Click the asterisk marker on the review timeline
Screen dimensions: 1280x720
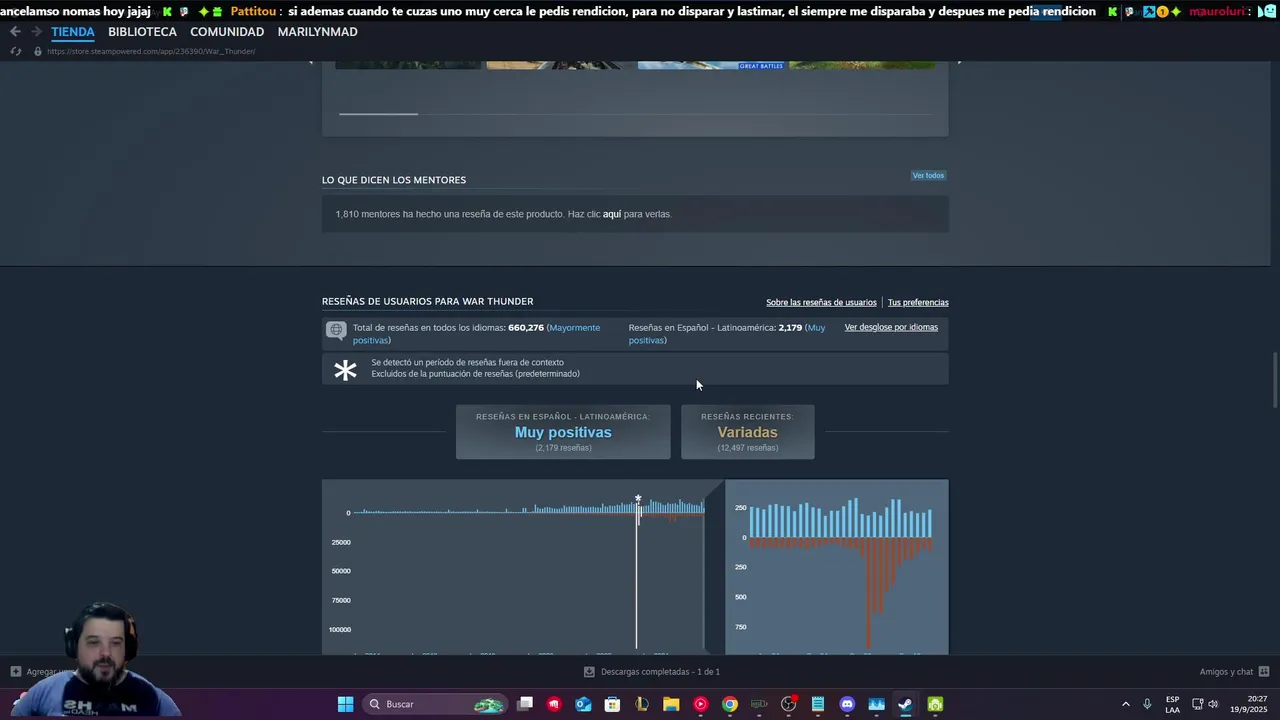[638, 498]
